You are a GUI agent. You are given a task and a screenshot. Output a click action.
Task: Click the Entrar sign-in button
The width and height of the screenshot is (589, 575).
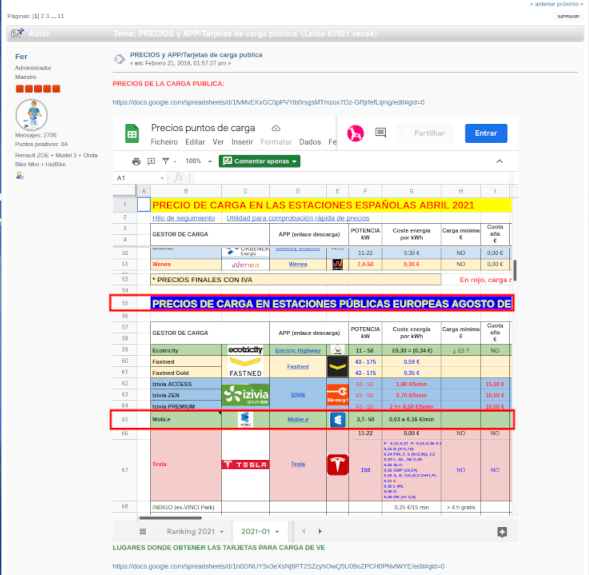tap(486, 133)
